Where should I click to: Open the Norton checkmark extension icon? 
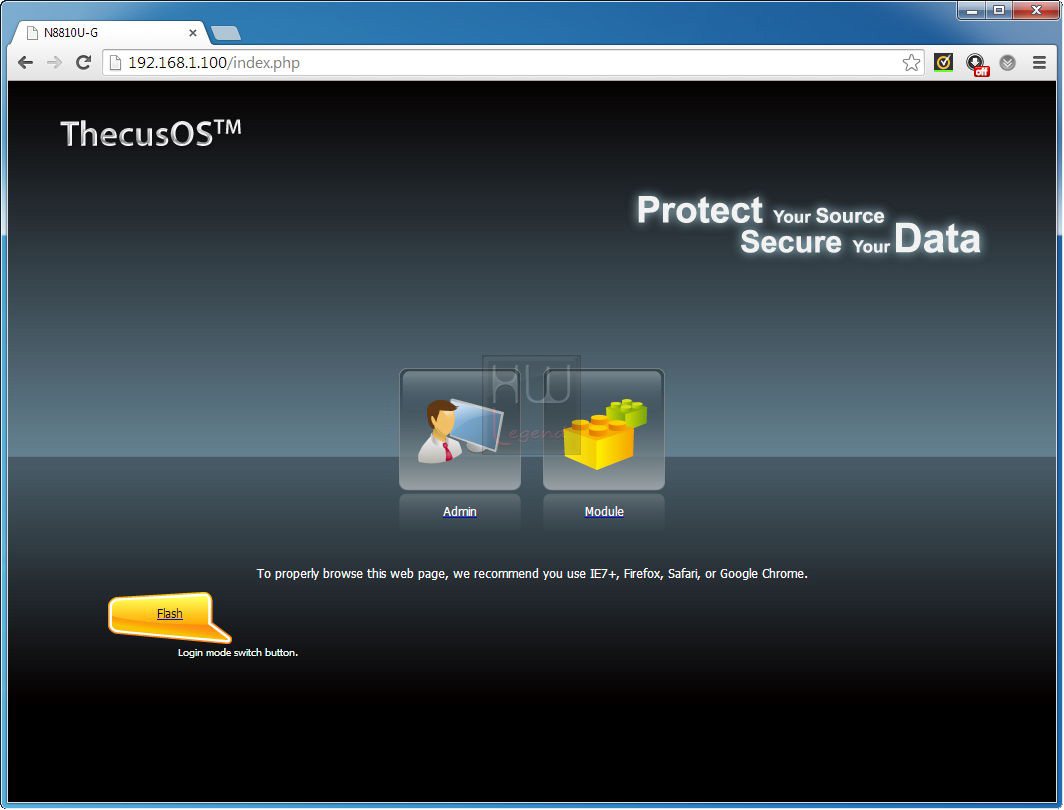click(943, 63)
